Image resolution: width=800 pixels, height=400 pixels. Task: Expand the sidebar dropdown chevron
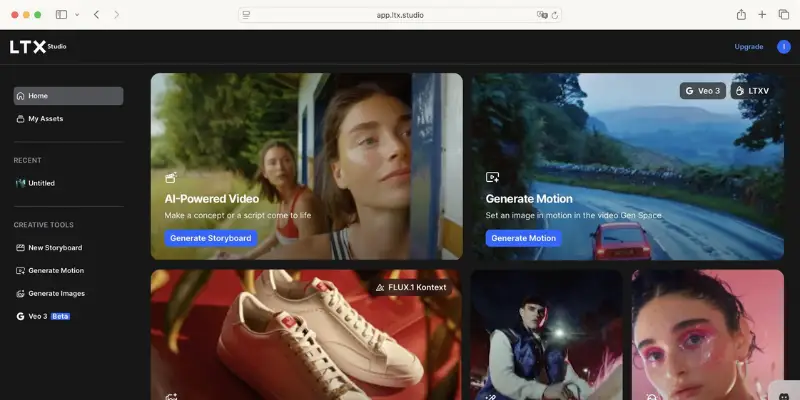coord(77,15)
